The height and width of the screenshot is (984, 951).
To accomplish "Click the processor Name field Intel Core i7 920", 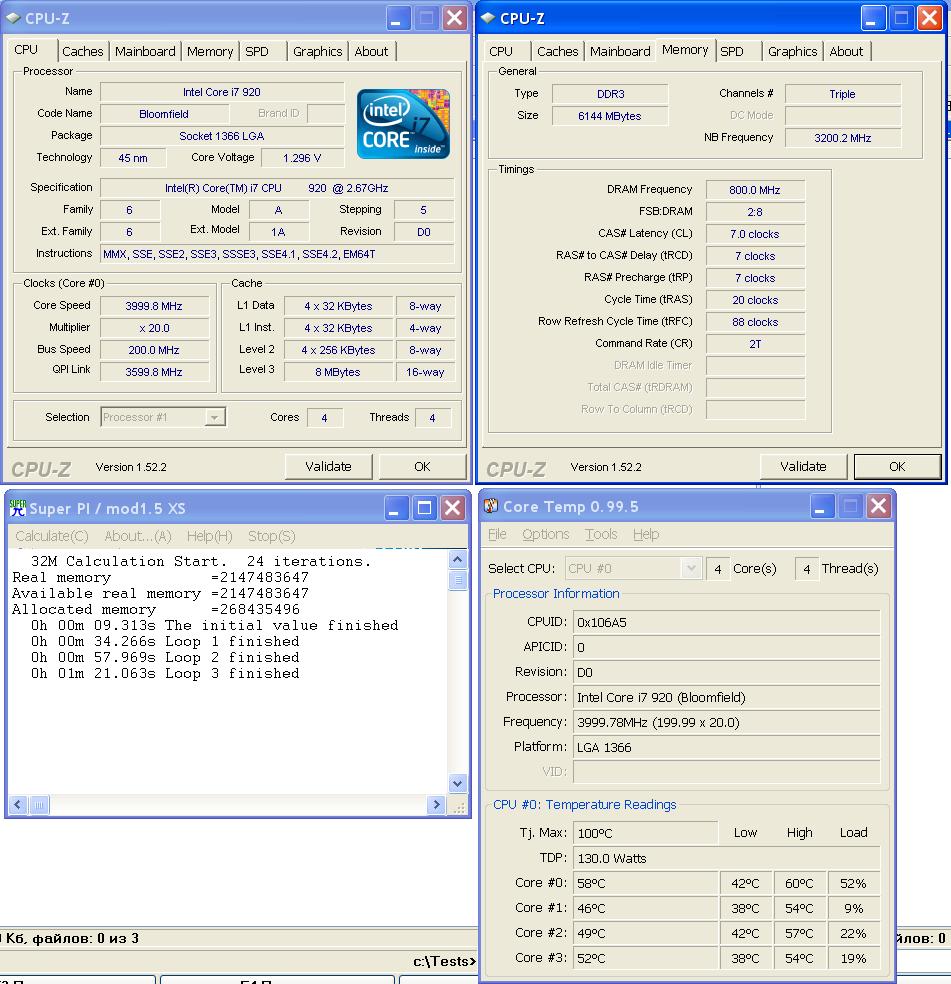I will point(222,92).
